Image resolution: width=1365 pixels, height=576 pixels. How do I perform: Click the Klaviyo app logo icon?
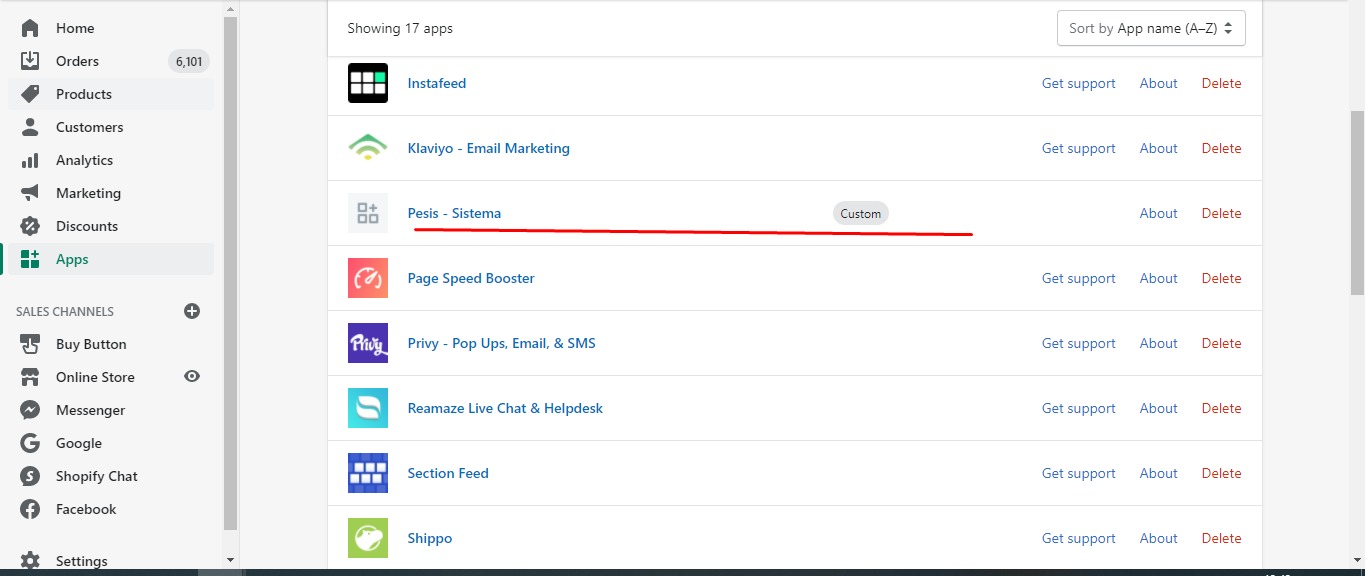click(x=367, y=148)
